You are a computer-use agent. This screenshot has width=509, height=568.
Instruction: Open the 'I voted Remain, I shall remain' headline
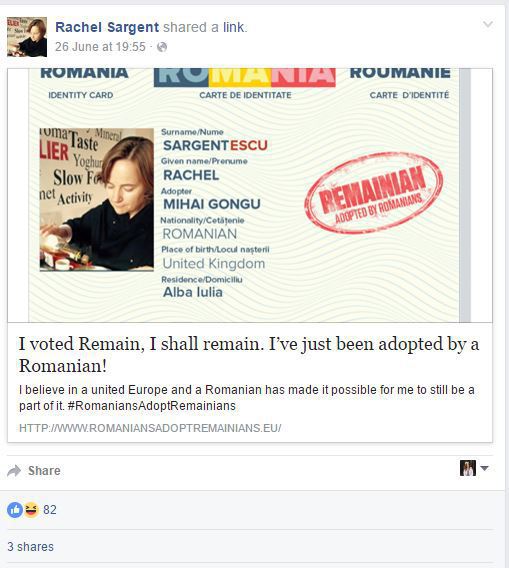[x=249, y=354]
